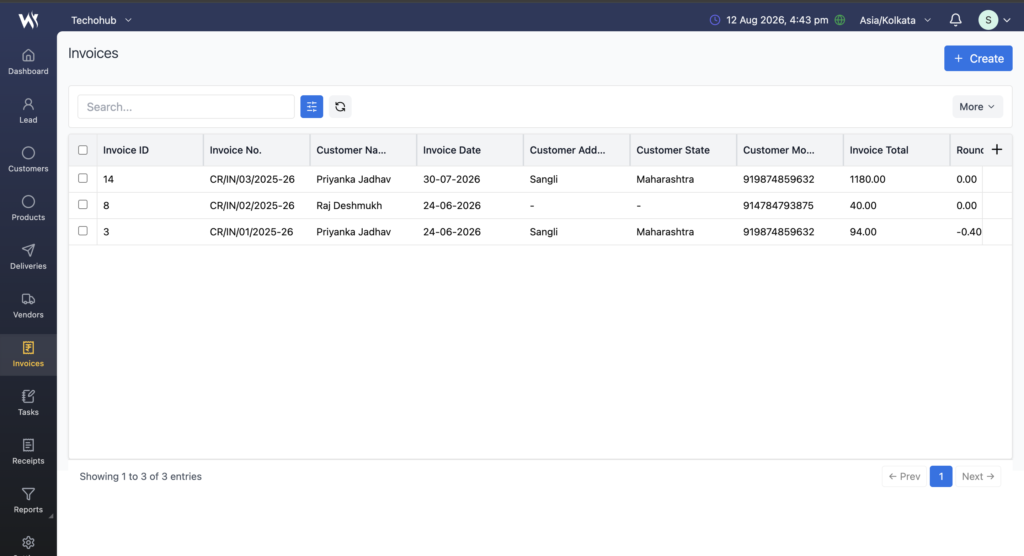1024x556 pixels.
Task: Go to previous page with Prev
Action: 904,476
